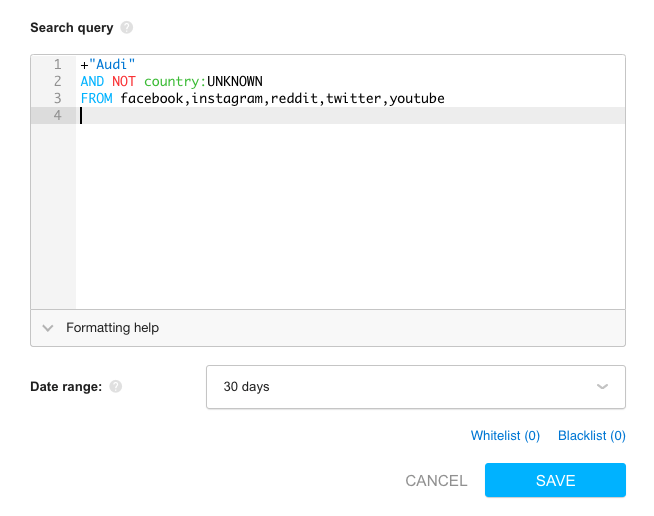Screen dimensions: 654x516
Task: Click the chevron arrow in date range field
Action: click(602, 387)
